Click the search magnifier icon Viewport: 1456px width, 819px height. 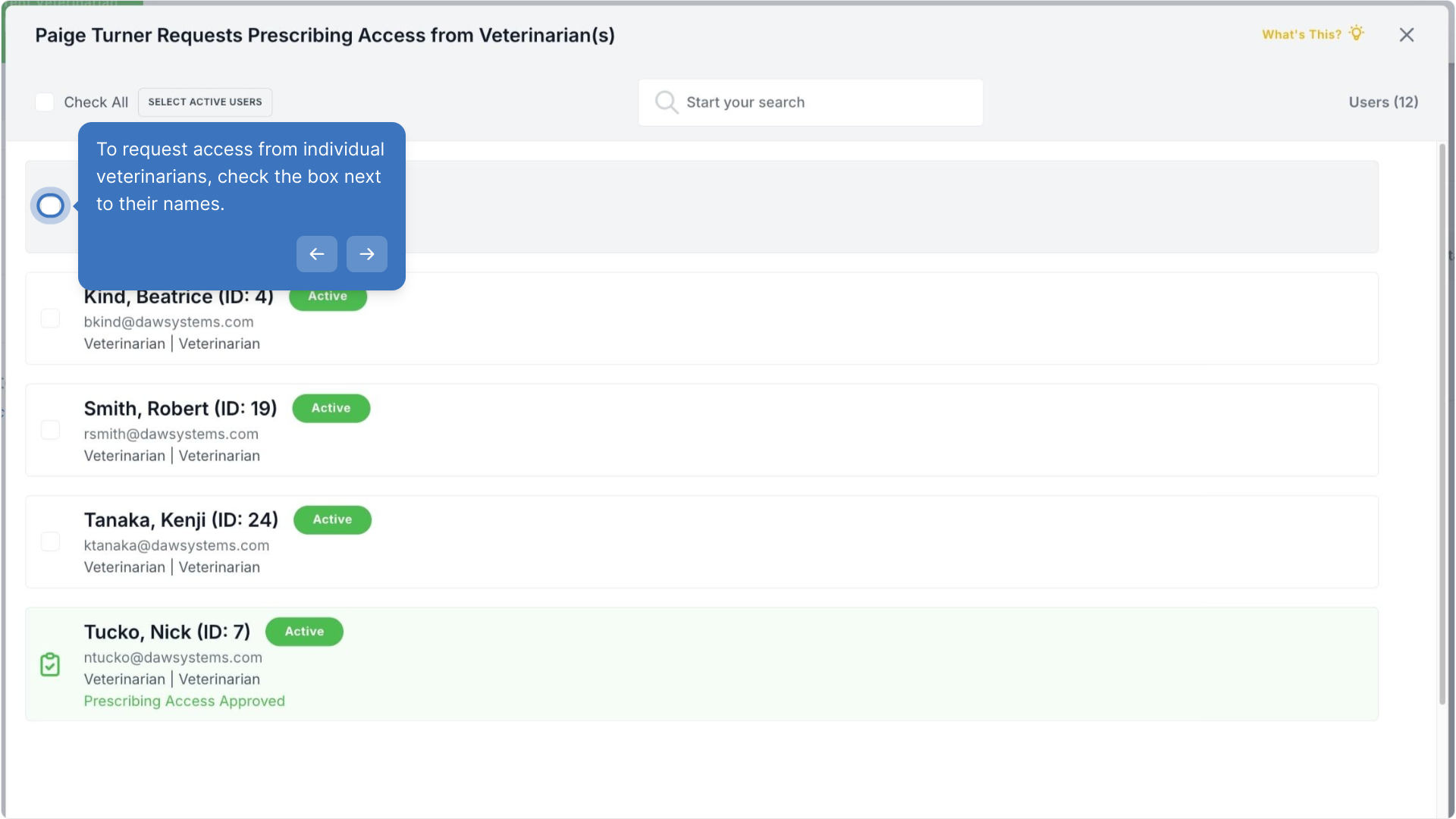666,102
